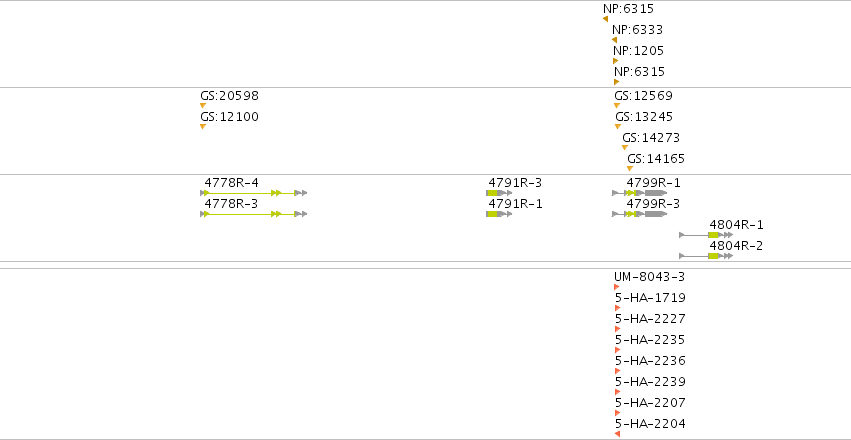Image resolution: width=851 pixels, height=440 pixels.
Task: Select the 4804R-2 transcript glyph
Action: click(706, 256)
